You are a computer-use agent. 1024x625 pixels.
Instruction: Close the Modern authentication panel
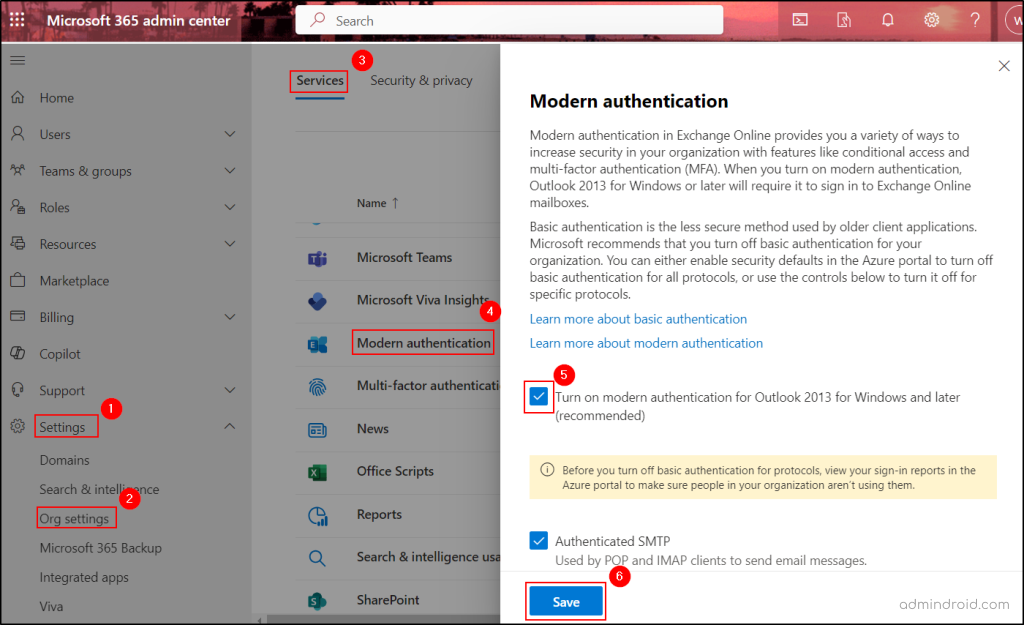point(1004,66)
